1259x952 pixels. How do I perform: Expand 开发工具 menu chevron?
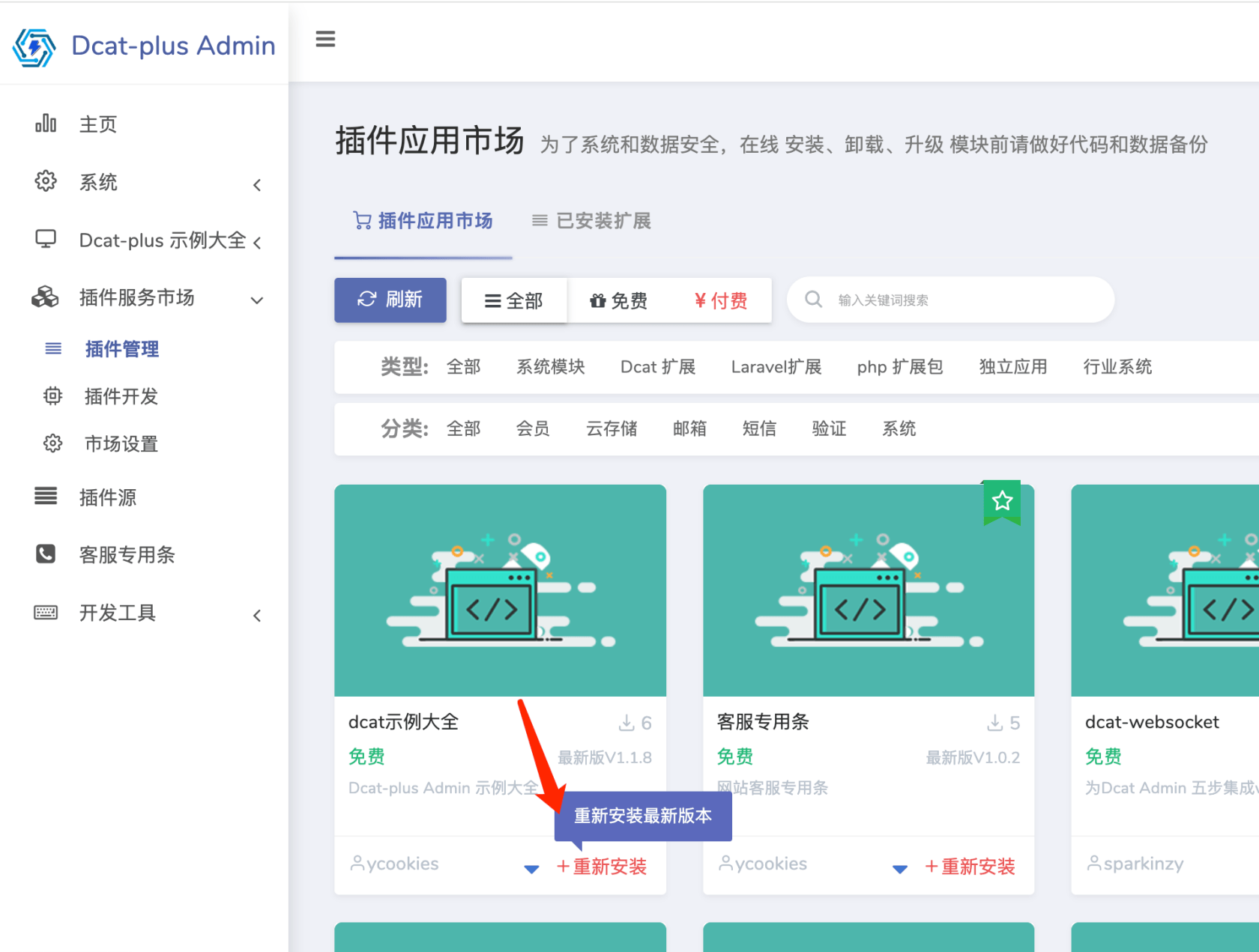tap(257, 616)
